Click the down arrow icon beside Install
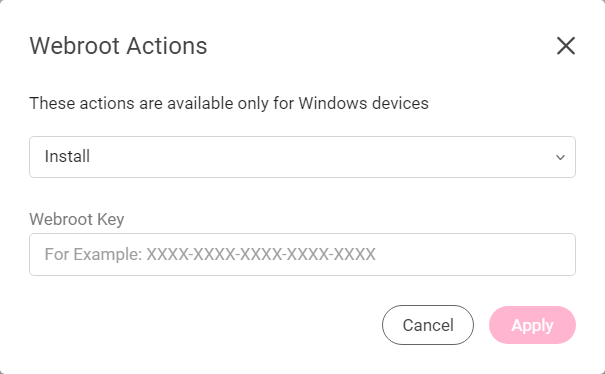This screenshot has height=374, width=605. pos(560,157)
